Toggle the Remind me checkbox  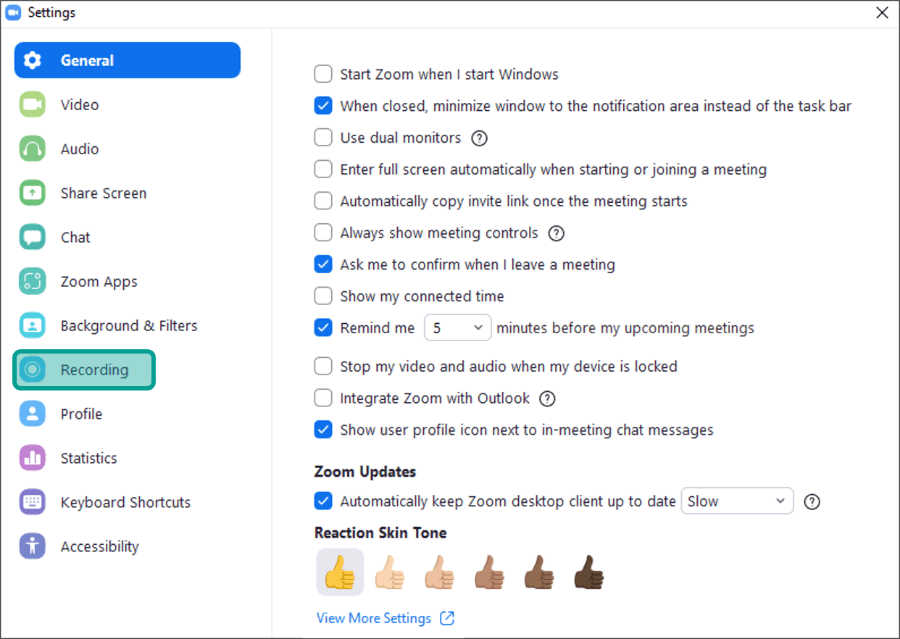[x=323, y=328]
